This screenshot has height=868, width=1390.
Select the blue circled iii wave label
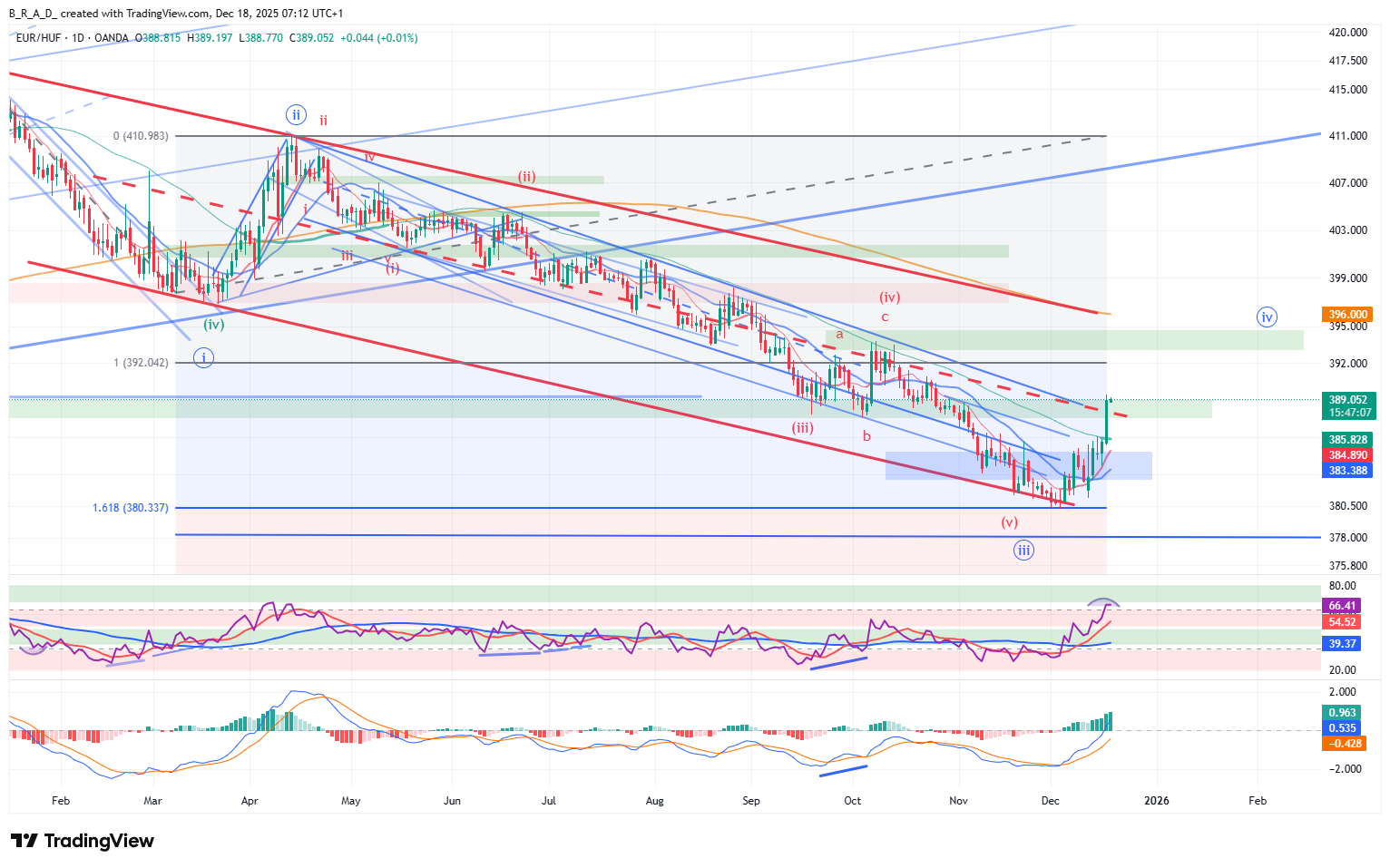click(x=1023, y=550)
